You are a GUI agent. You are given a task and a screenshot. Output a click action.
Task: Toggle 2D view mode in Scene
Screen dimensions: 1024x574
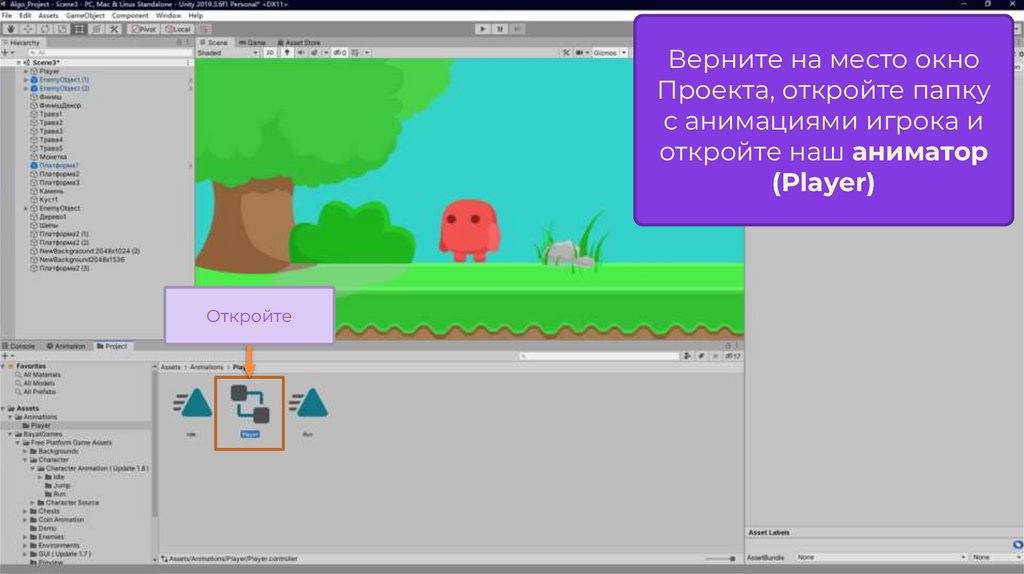click(x=270, y=52)
